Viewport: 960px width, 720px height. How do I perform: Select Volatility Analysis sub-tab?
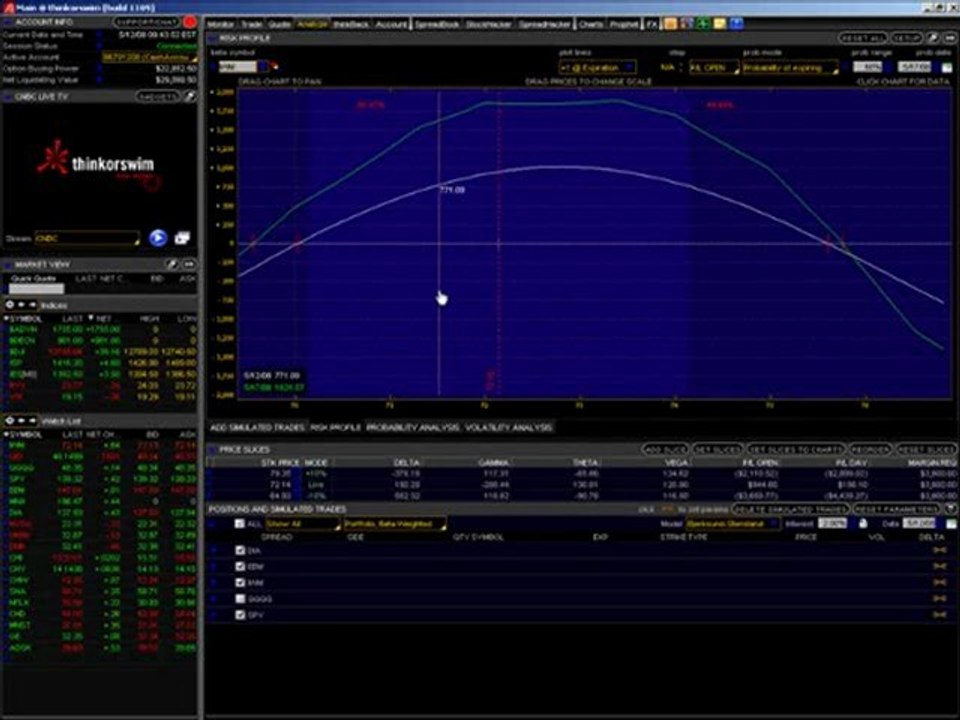[x=508, y=427]
